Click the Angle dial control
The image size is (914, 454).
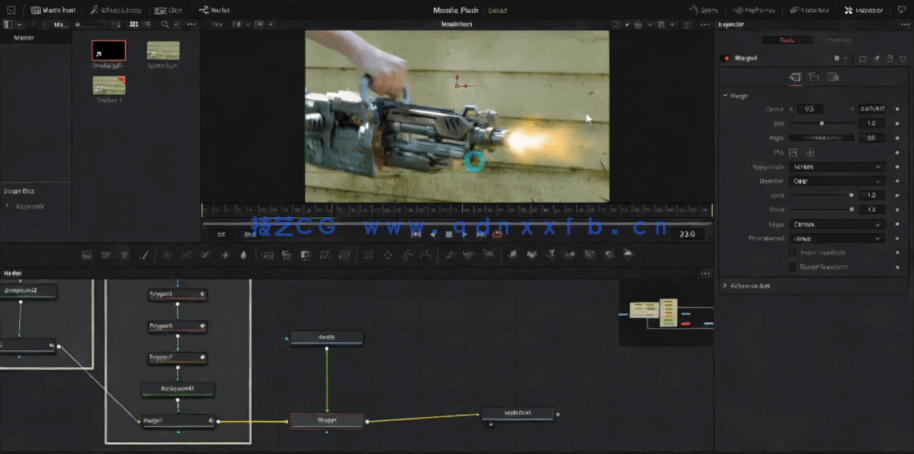821,138
